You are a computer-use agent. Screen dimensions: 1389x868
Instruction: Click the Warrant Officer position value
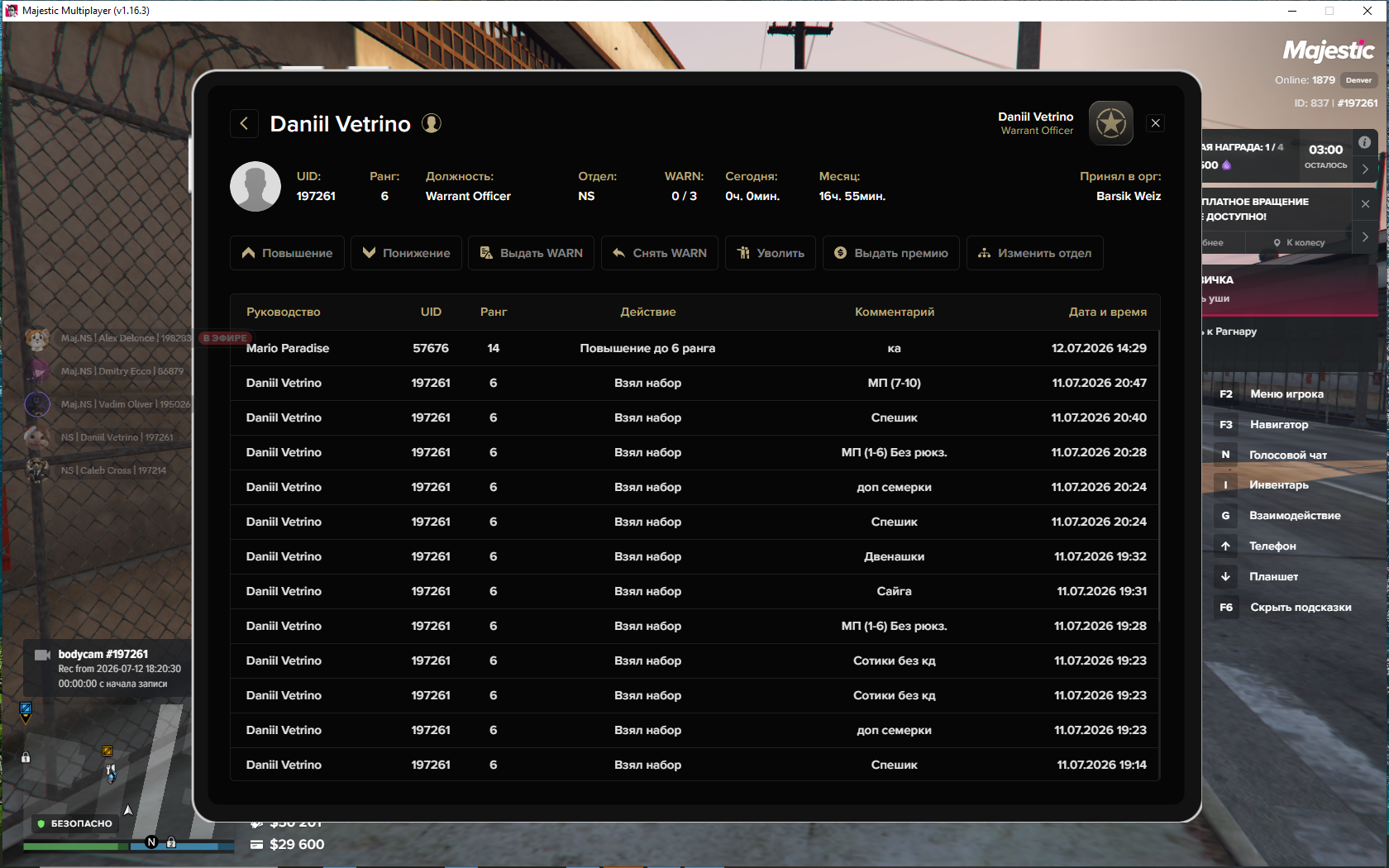click(x=468, y=196)
